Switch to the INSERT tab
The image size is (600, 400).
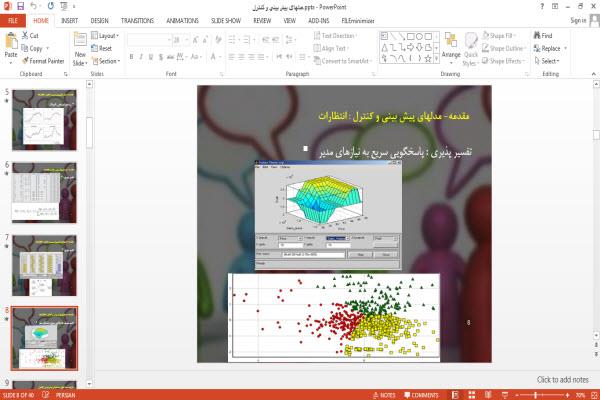pos(69,21)
